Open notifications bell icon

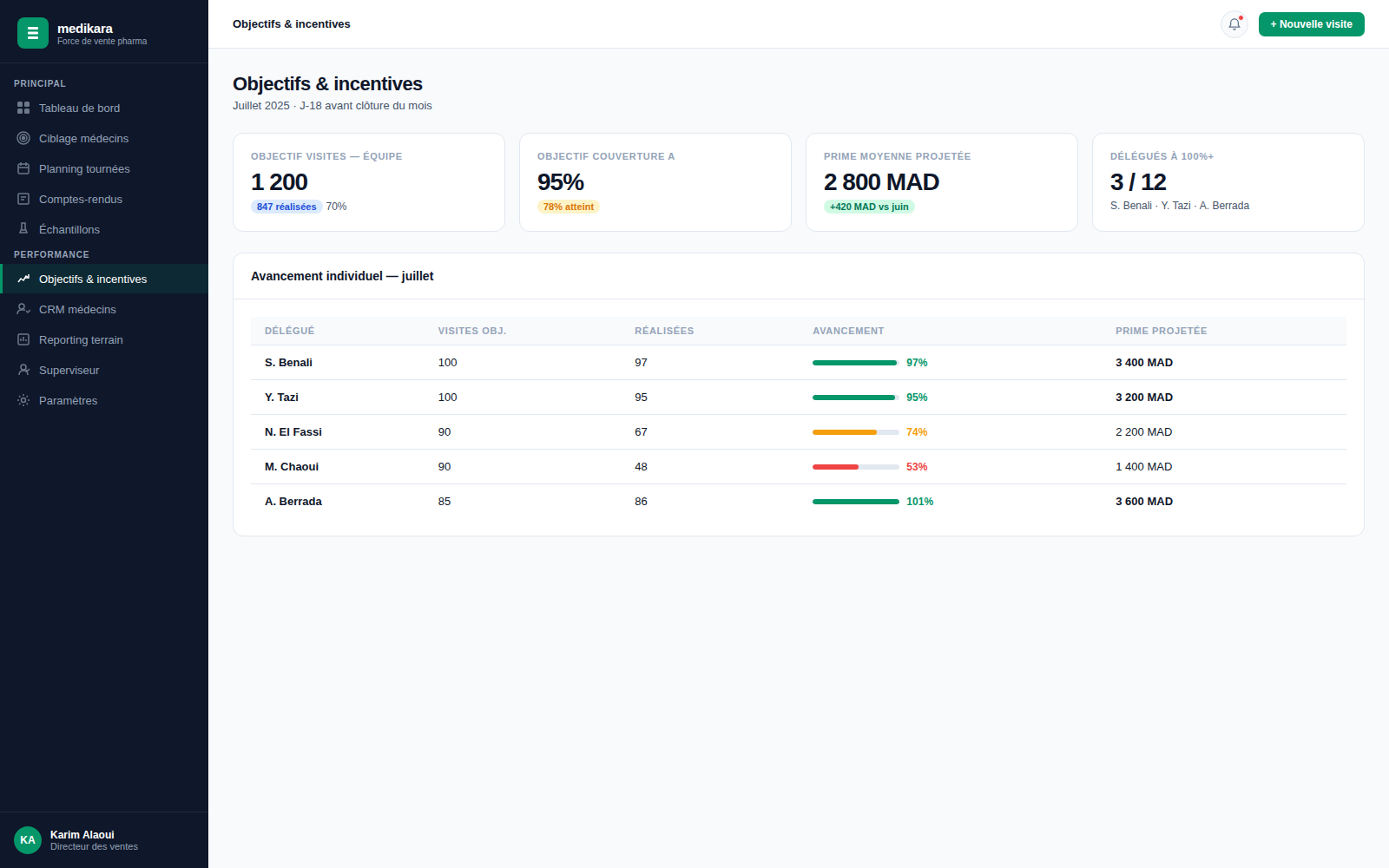(x=1234, y=24)
